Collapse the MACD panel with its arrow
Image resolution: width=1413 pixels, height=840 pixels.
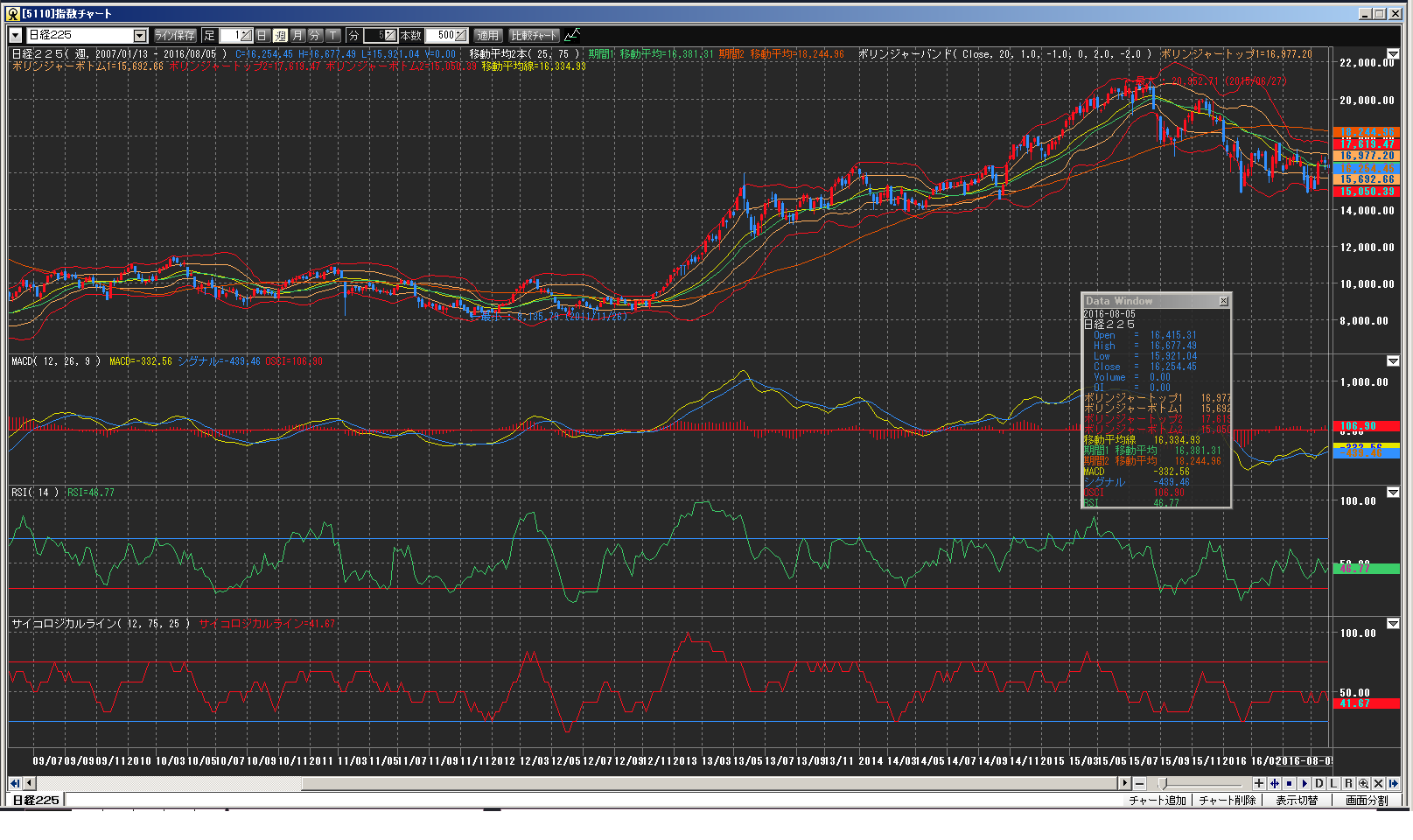(1393, 361)
